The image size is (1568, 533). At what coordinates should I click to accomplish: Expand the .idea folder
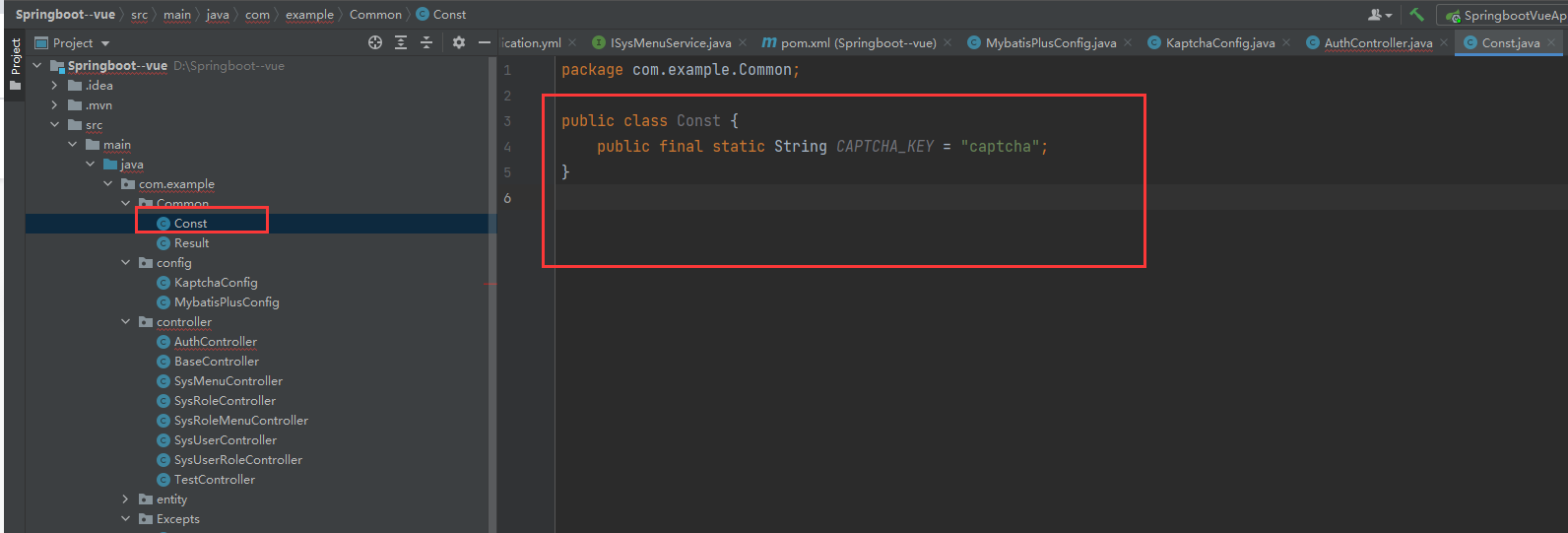pos(55,86)
